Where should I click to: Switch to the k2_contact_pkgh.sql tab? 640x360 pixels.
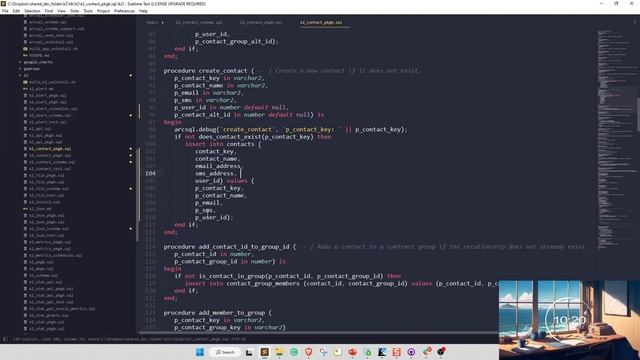click(261, 22)
